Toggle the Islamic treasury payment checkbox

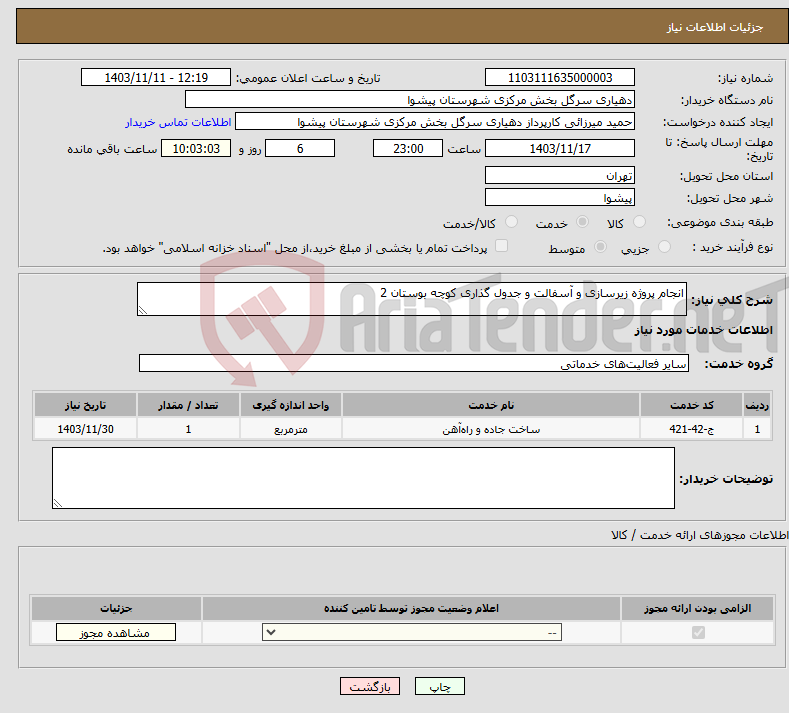click(502, 246)
